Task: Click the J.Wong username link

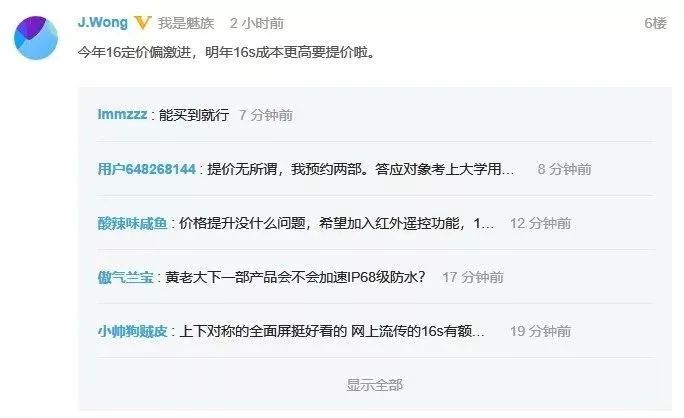Action: coord(103,22)
